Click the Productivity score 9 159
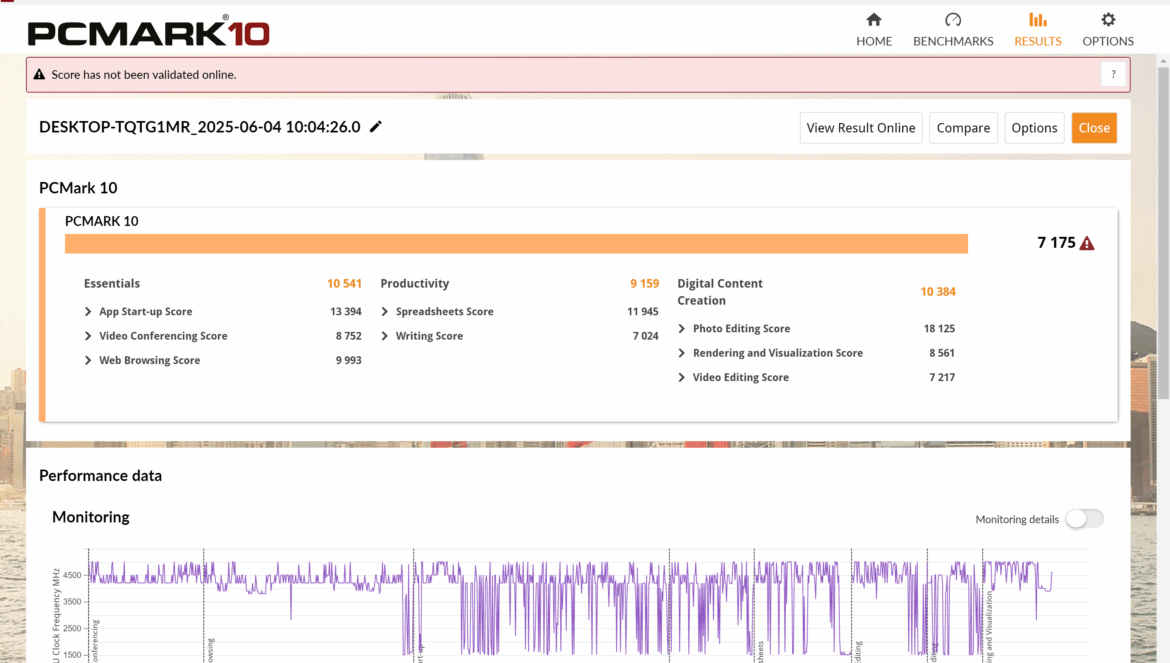This screenshot has width=1170, height=663. tap(645, 283)
